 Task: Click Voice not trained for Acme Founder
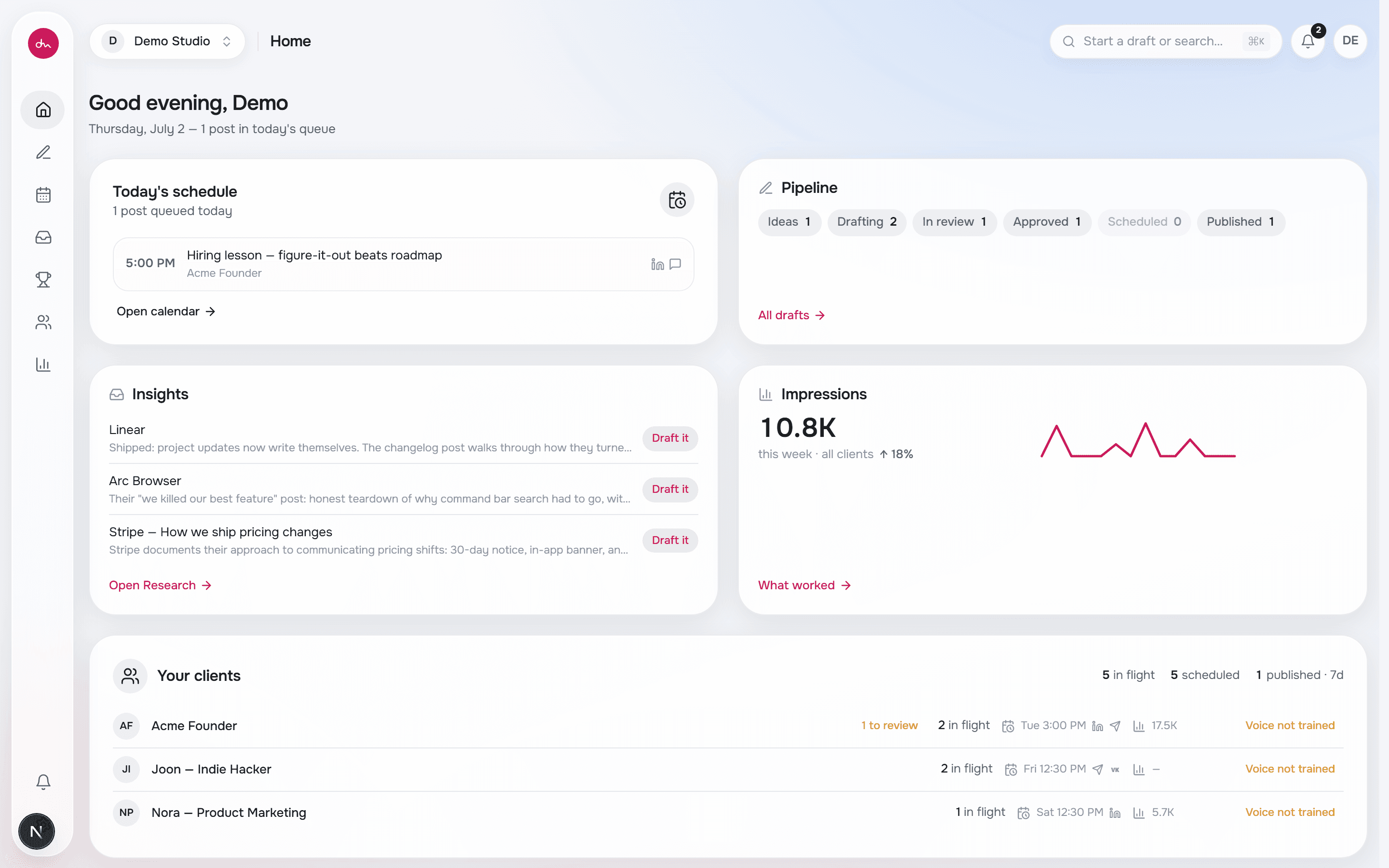point(1290,726)
